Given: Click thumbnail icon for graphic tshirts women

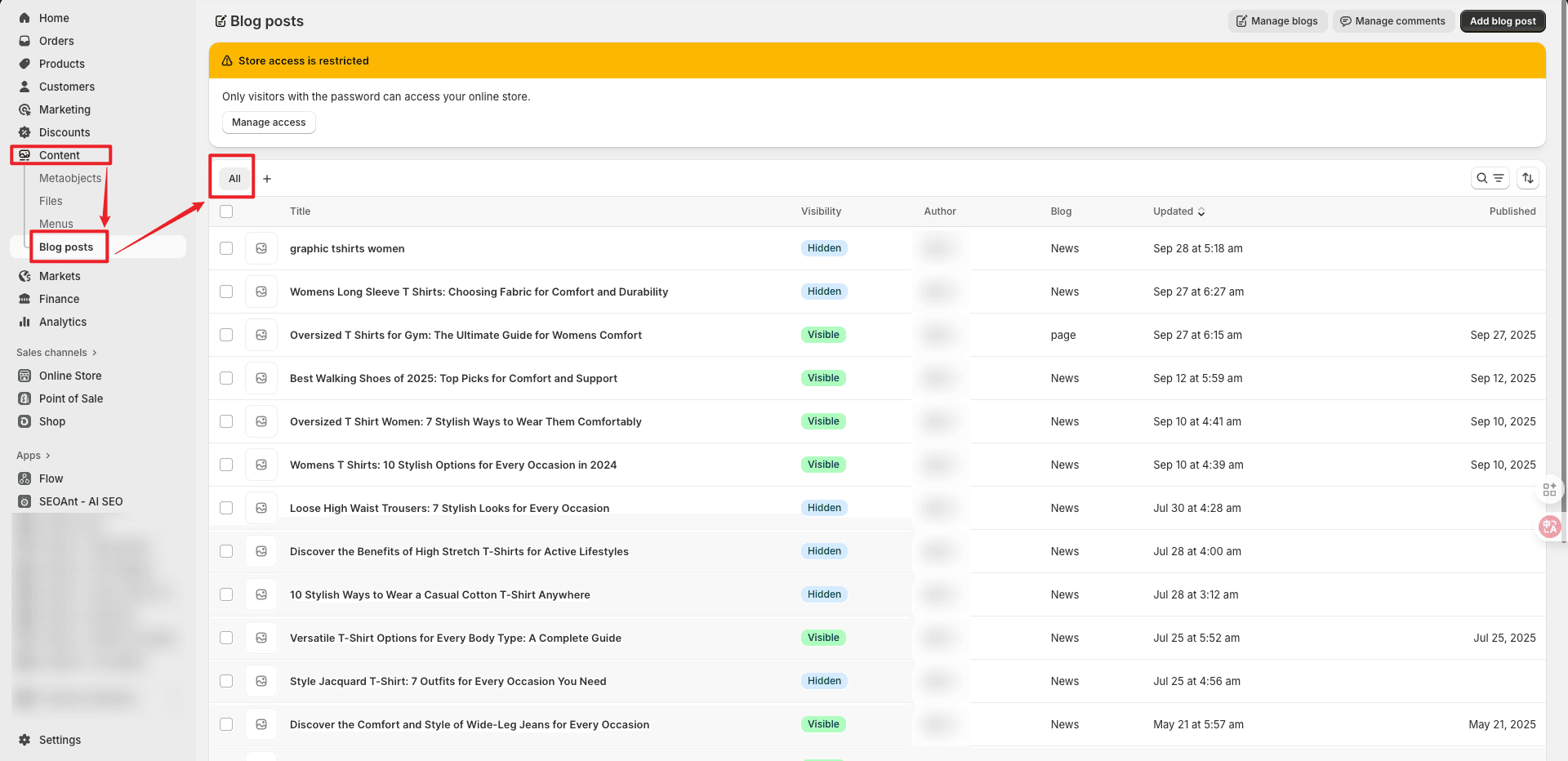Looking at the screenshot, I should (261, 248).
